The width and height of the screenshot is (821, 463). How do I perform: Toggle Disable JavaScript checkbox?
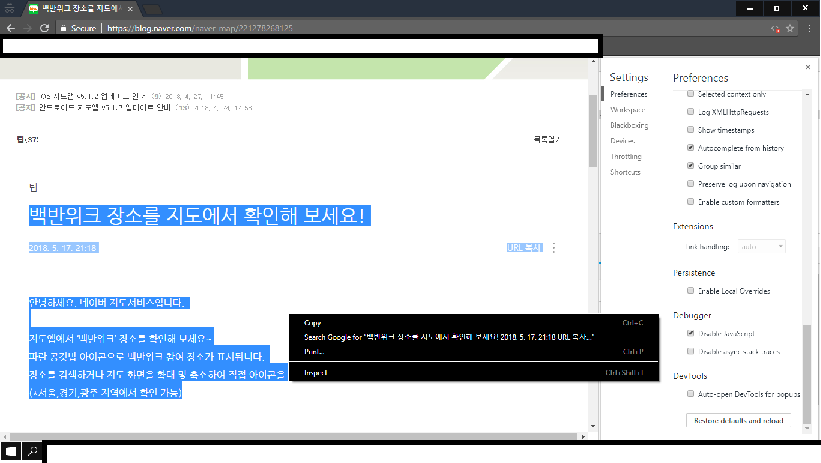[x=690, y=333]
